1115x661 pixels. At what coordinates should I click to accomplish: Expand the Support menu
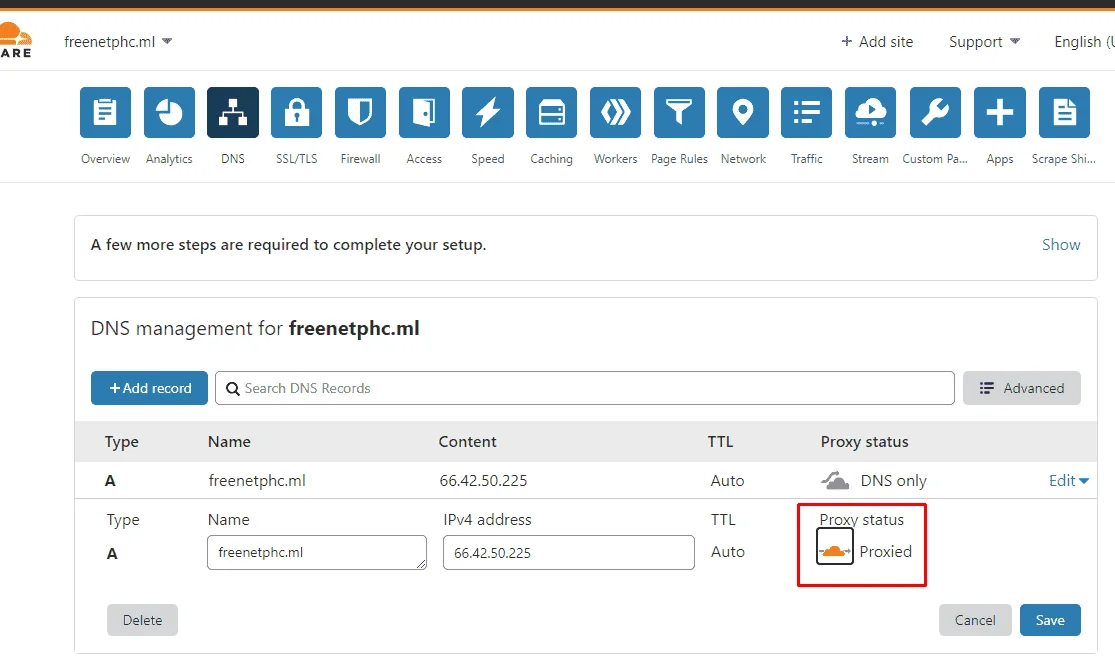pos(984,42)
